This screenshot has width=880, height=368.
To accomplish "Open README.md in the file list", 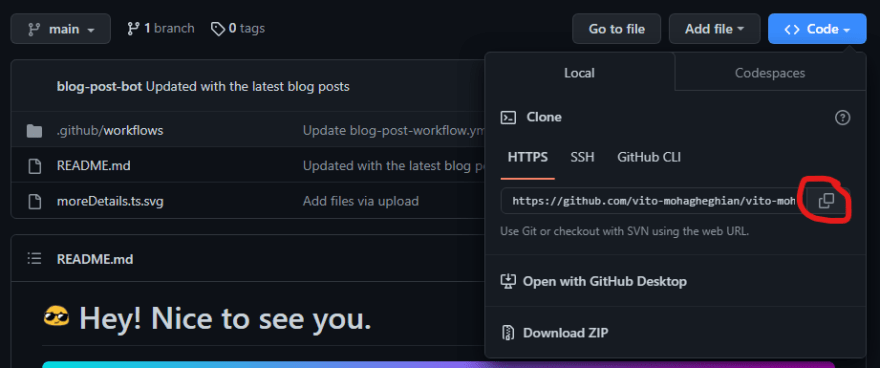I will (94, 166).
